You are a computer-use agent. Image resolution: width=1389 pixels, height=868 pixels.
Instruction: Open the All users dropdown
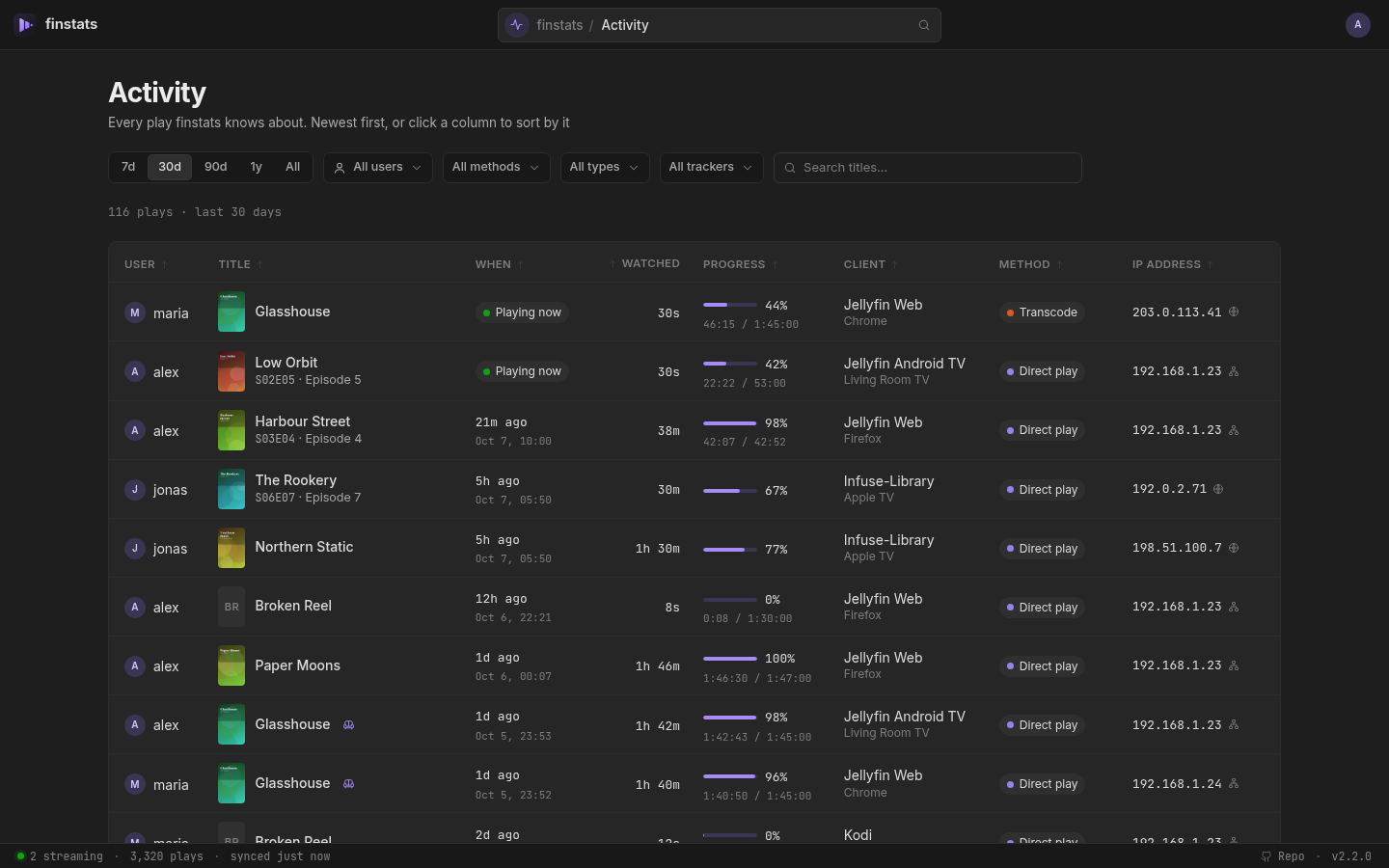coord(378,168)
